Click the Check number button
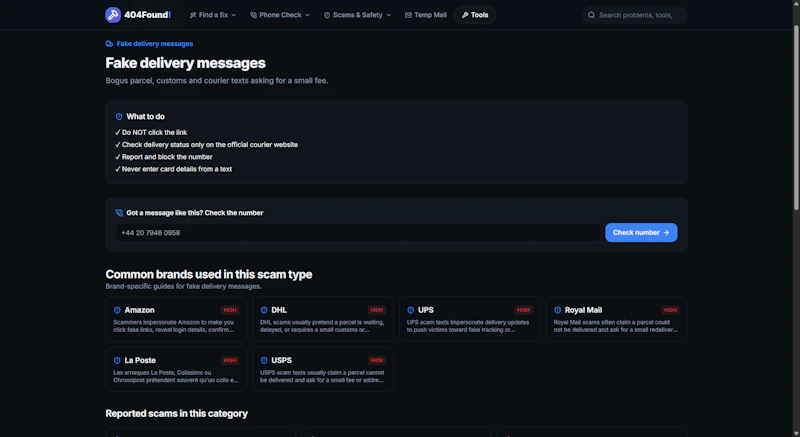Viewport: 800px width, 437px height. click(x=641, y=233)
